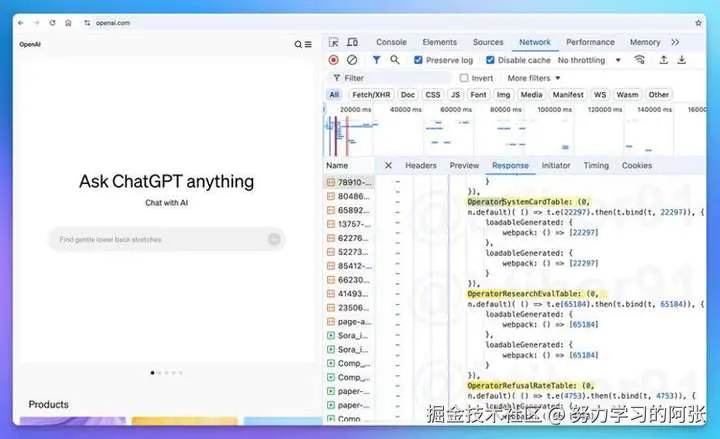Expand the More filters dropdown
Image resolution: width=720 pixels, height=439 pixels.
coord(534,78)
